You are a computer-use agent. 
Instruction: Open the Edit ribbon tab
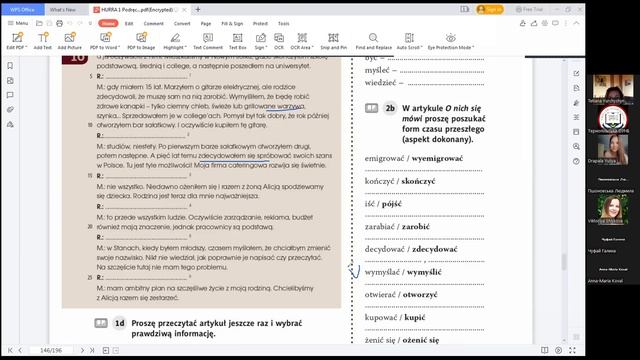point(129,23)
